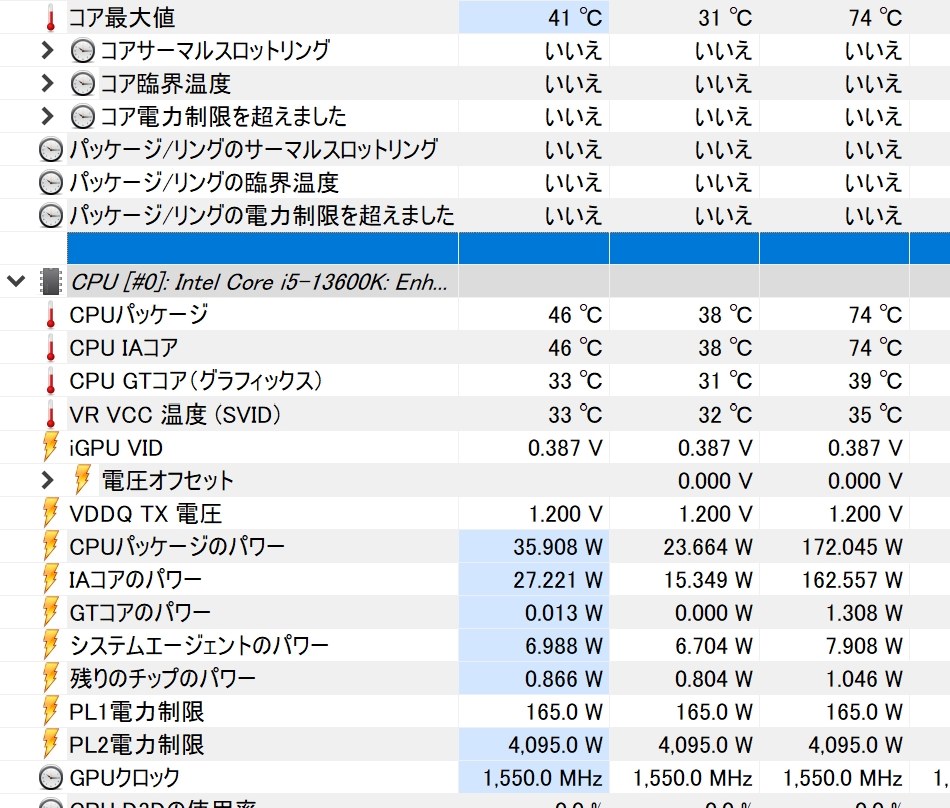Click the lightning icon for PL1電力制限
Image resolution: width=950 pixels, height=808 pixels.
(51, 711)
